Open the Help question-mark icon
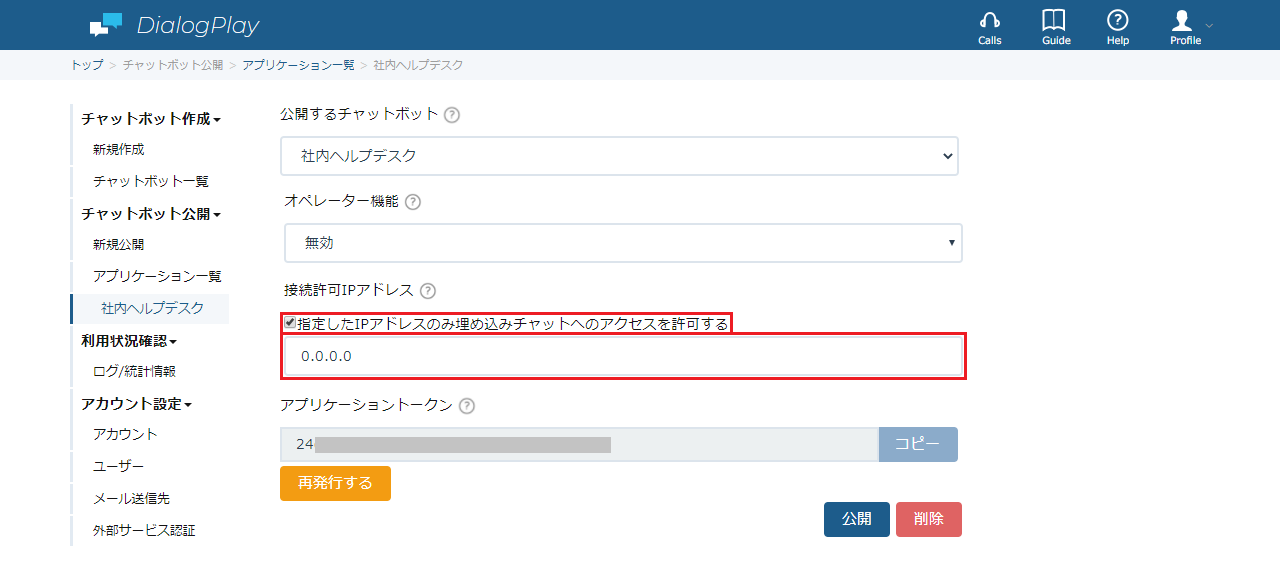1280x565 pixels. click(x=1118, y=20)
